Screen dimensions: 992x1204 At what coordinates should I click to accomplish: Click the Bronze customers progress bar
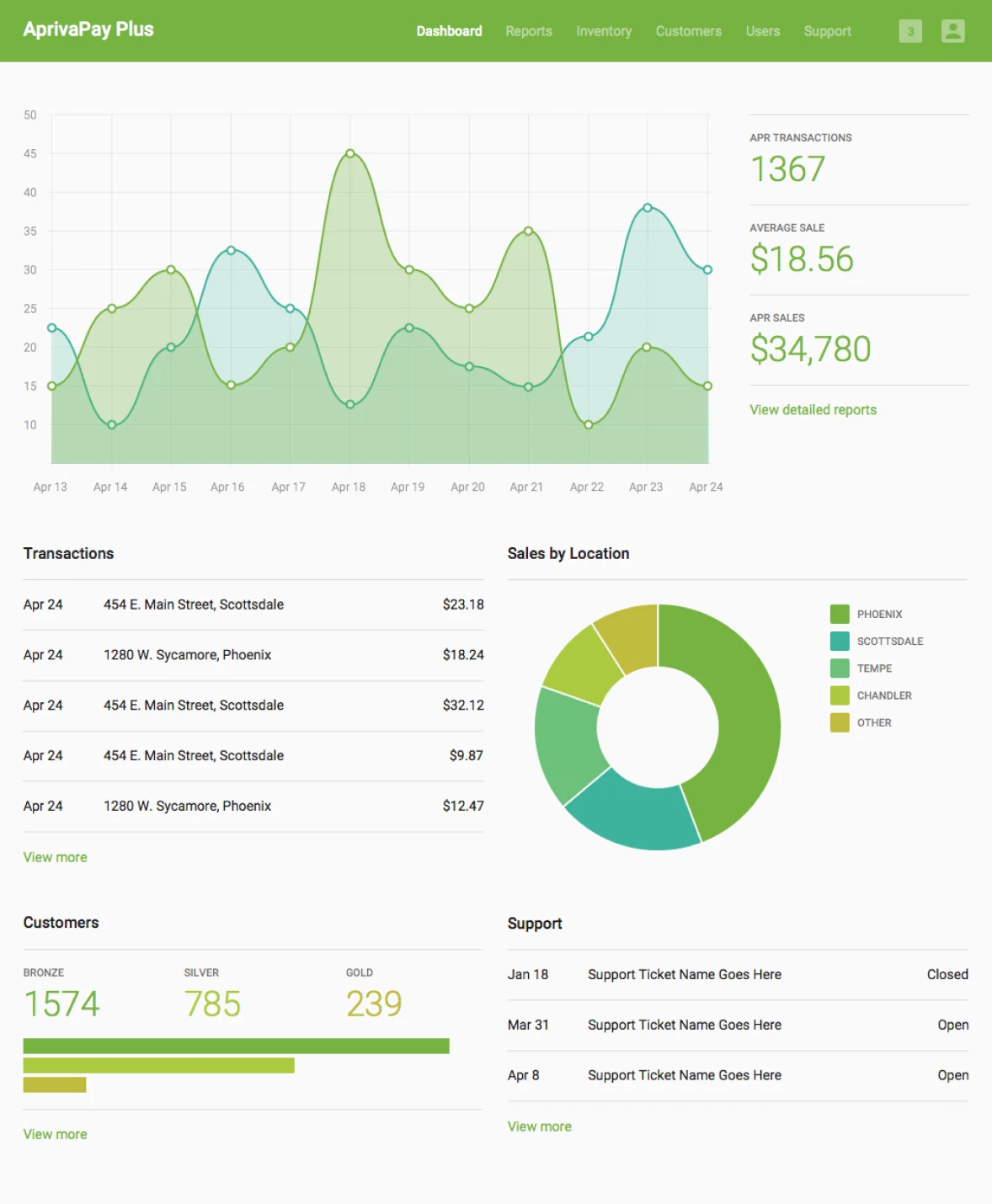coord(236,1045)
